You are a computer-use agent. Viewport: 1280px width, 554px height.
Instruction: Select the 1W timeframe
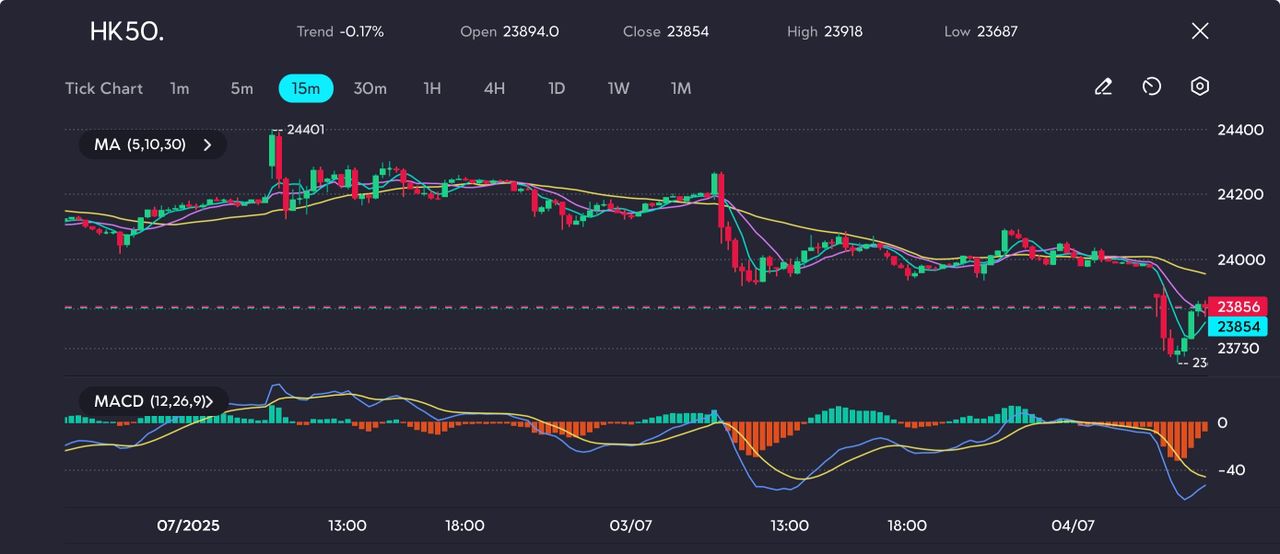tap(619, 88)
